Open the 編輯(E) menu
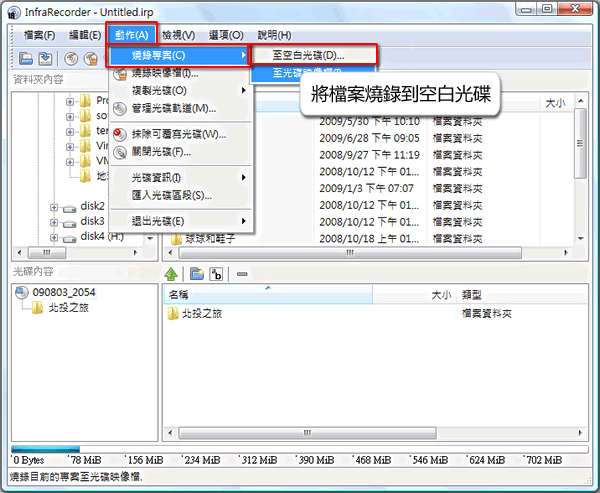This screenshot has width=600, height=493. [x=85, y=36]
